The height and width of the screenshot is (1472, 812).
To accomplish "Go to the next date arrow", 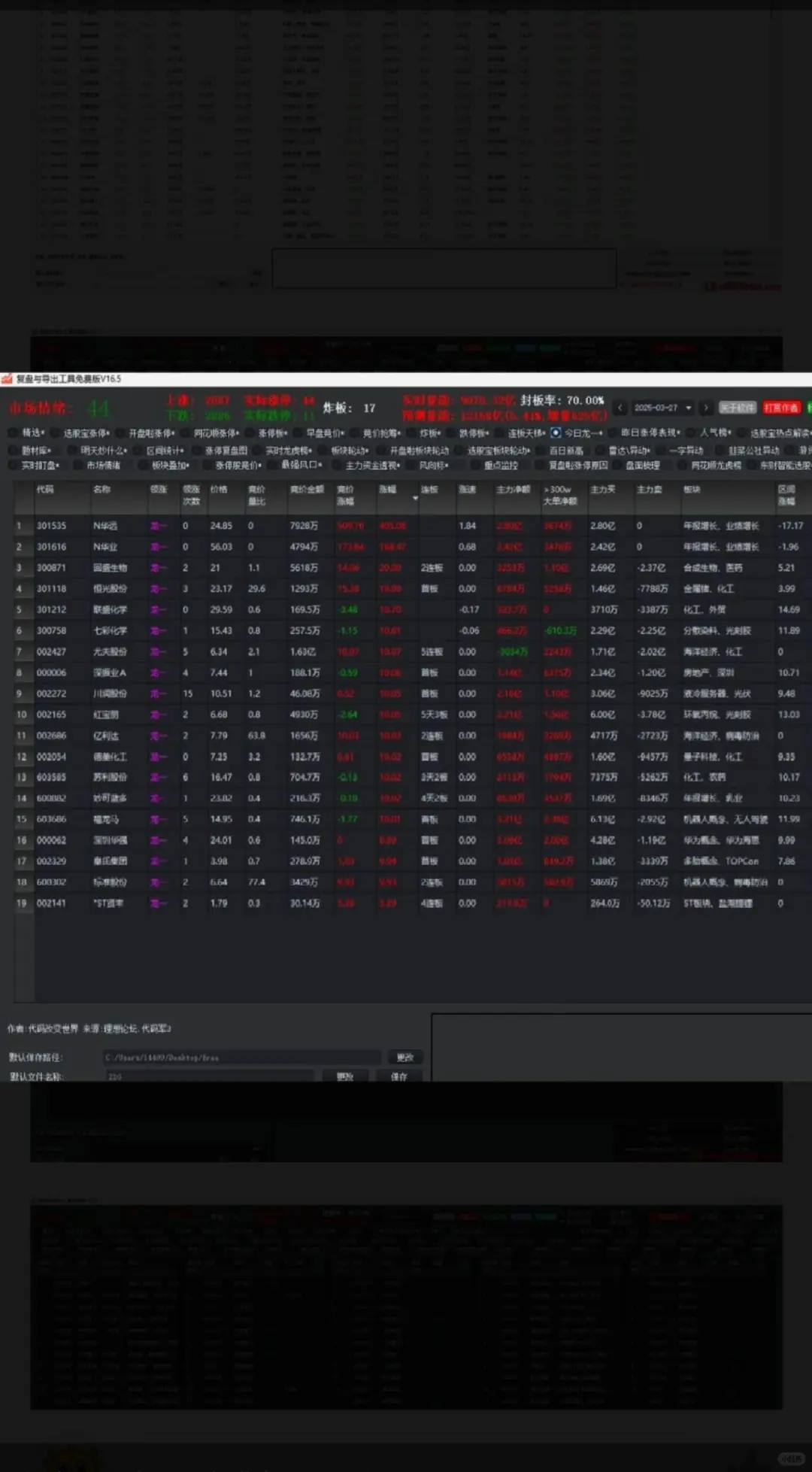I will 705,408.
